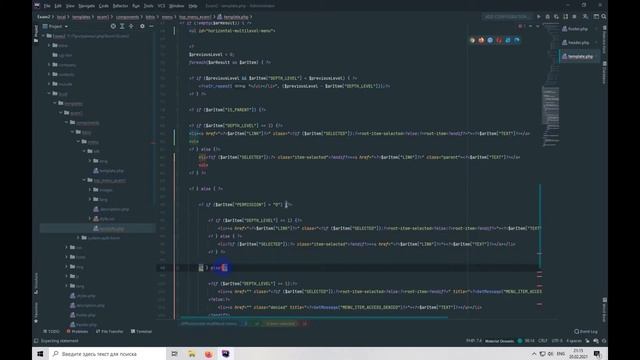Click the Run with Coverage icon
Image resolution: width=640 pixels, height=360 pixels.
tap(556, 17)
